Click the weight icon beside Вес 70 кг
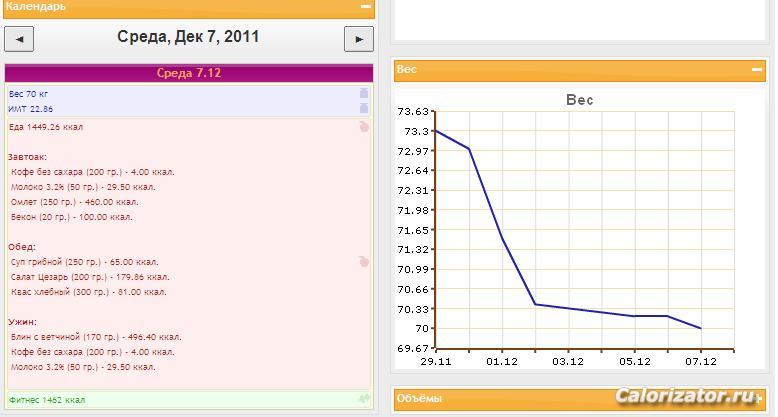Screen dimensions: 778x417 tap(364, 93)
